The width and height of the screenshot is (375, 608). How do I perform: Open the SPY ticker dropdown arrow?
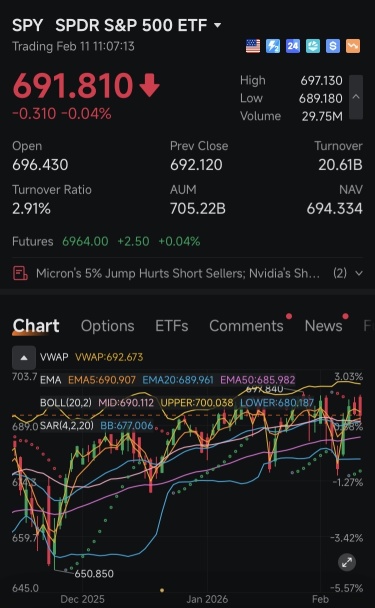(x=218, y=26)
